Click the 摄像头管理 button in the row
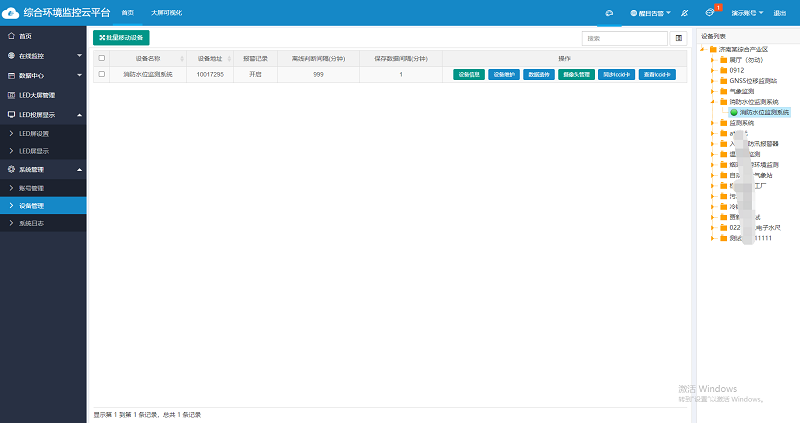This screenshot has width=800, height=423. (577, 74)
